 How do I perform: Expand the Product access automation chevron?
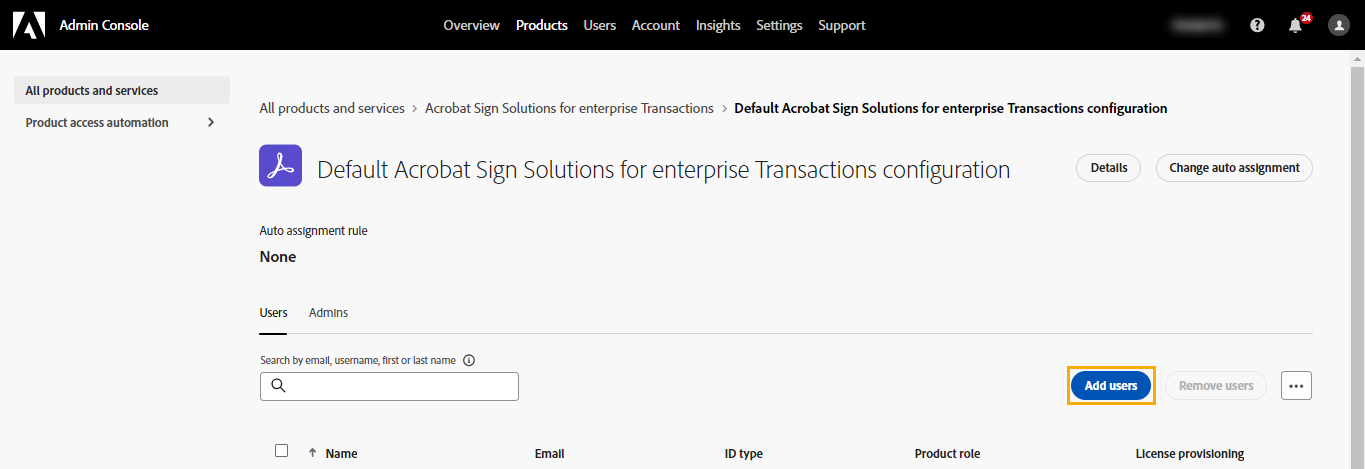pyautogui.click(x=211, y=122)
